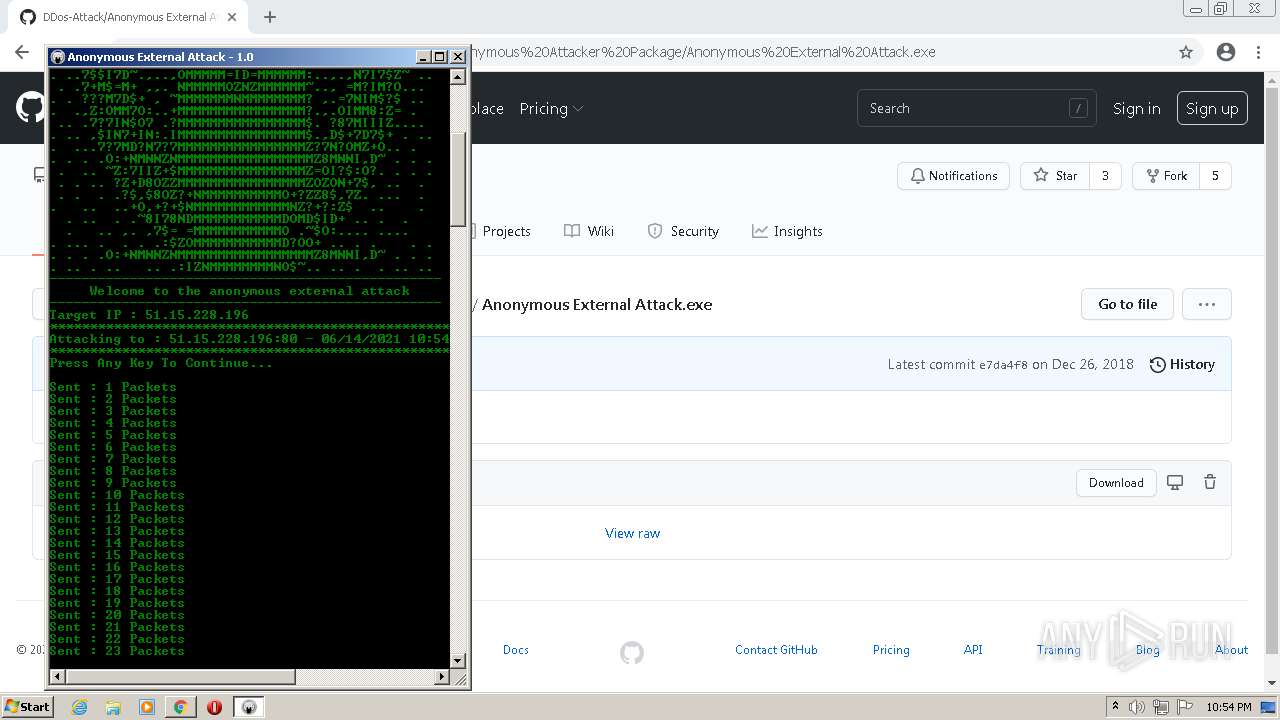Open the Chrome taskbar icon
1280x720 pixels.
point(180,707)
